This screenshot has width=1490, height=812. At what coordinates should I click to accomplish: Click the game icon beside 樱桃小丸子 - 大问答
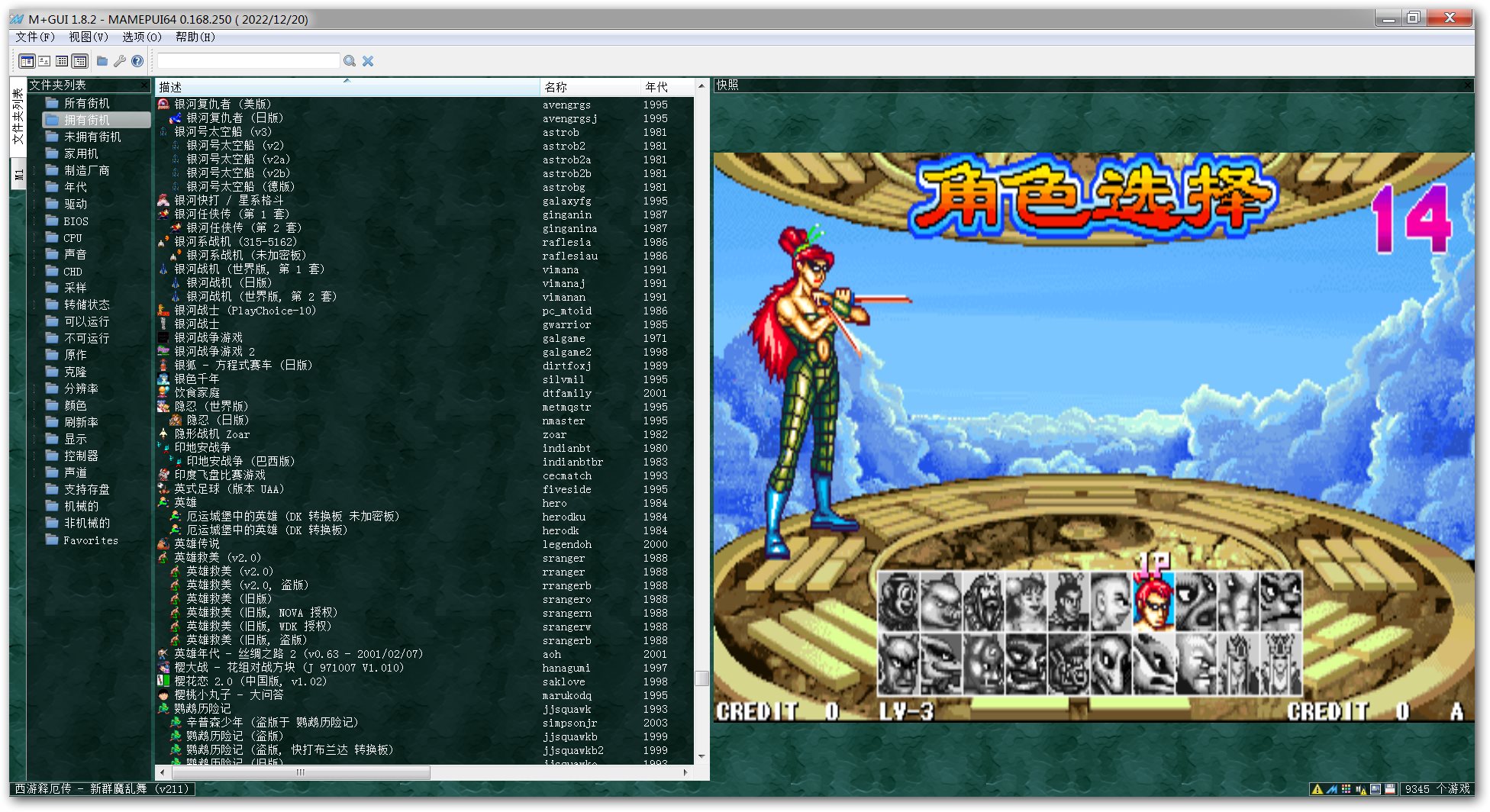pyautogui.click(x=163, y=695)
